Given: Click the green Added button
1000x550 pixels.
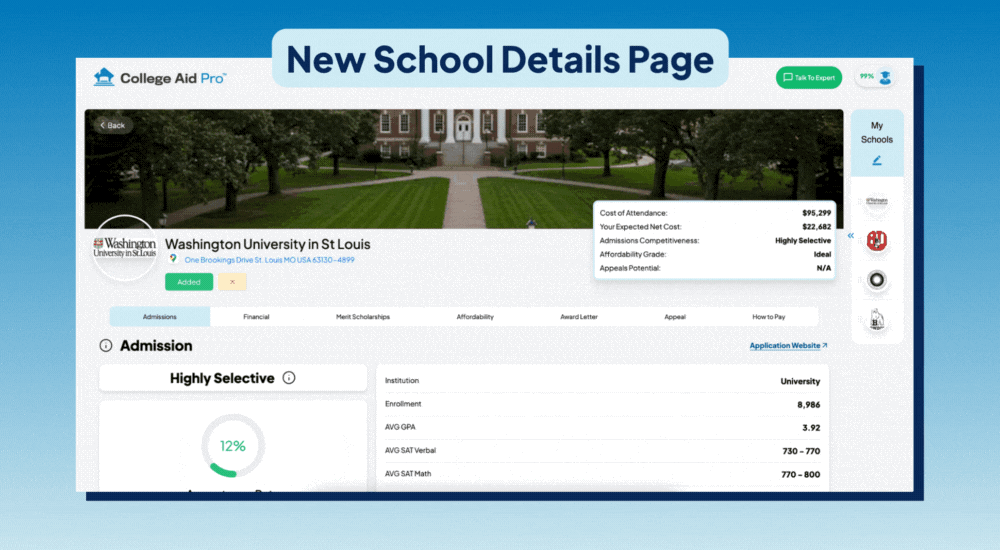Looking at the screenshot, I should pyautogui.click(x=189, y=282).
